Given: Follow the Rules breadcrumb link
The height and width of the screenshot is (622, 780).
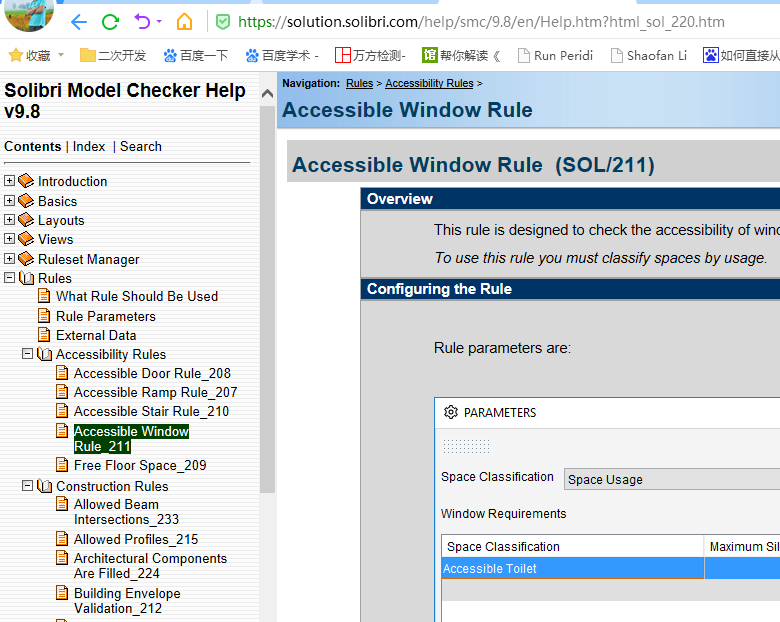Looking at the screenshot, I should [x=359, y=83].
